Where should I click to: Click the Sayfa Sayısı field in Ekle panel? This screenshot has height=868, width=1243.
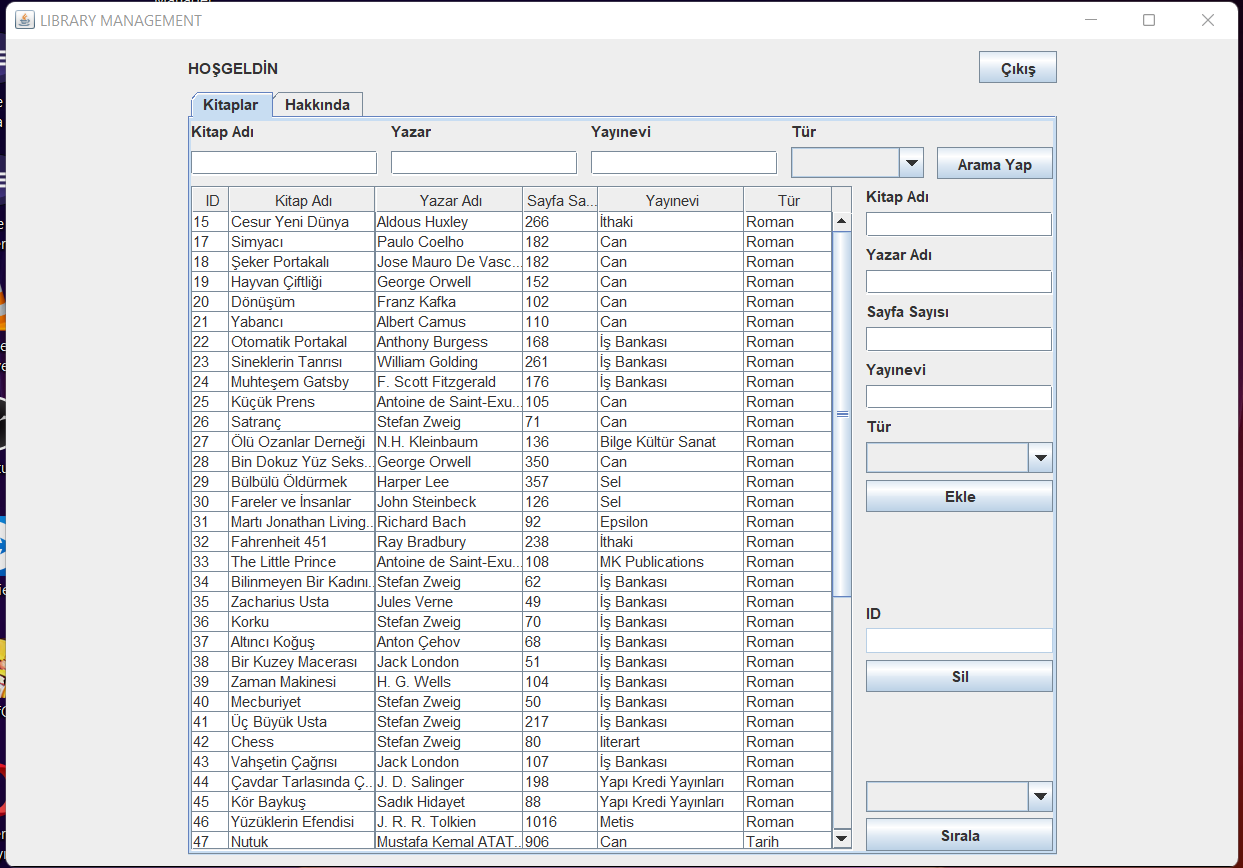coord(958,339)
